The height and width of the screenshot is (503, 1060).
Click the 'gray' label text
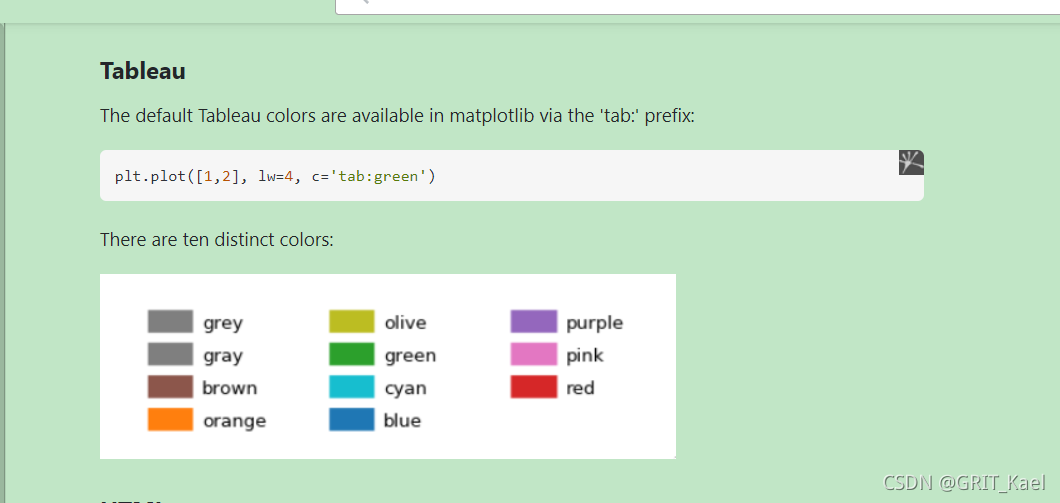click(x=222, y=356)
